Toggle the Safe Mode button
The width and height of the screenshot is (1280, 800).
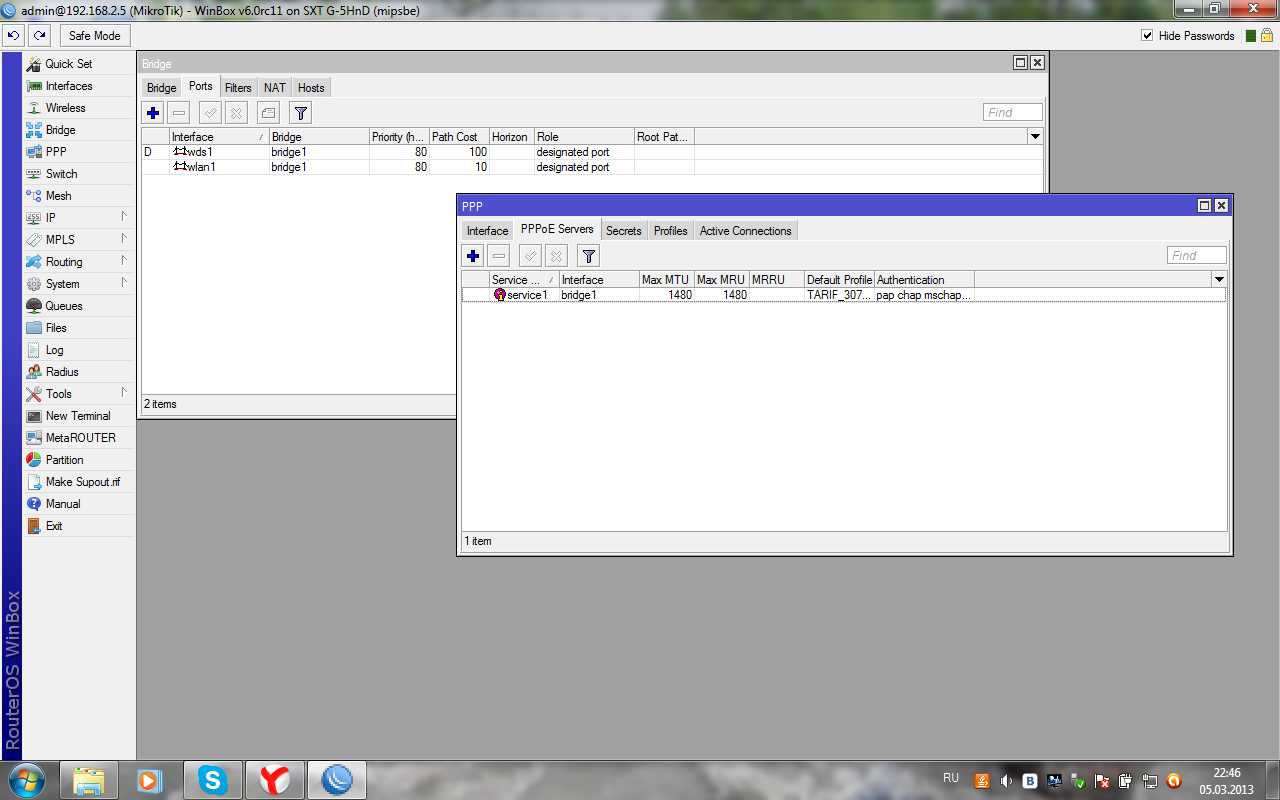point(95,35)
